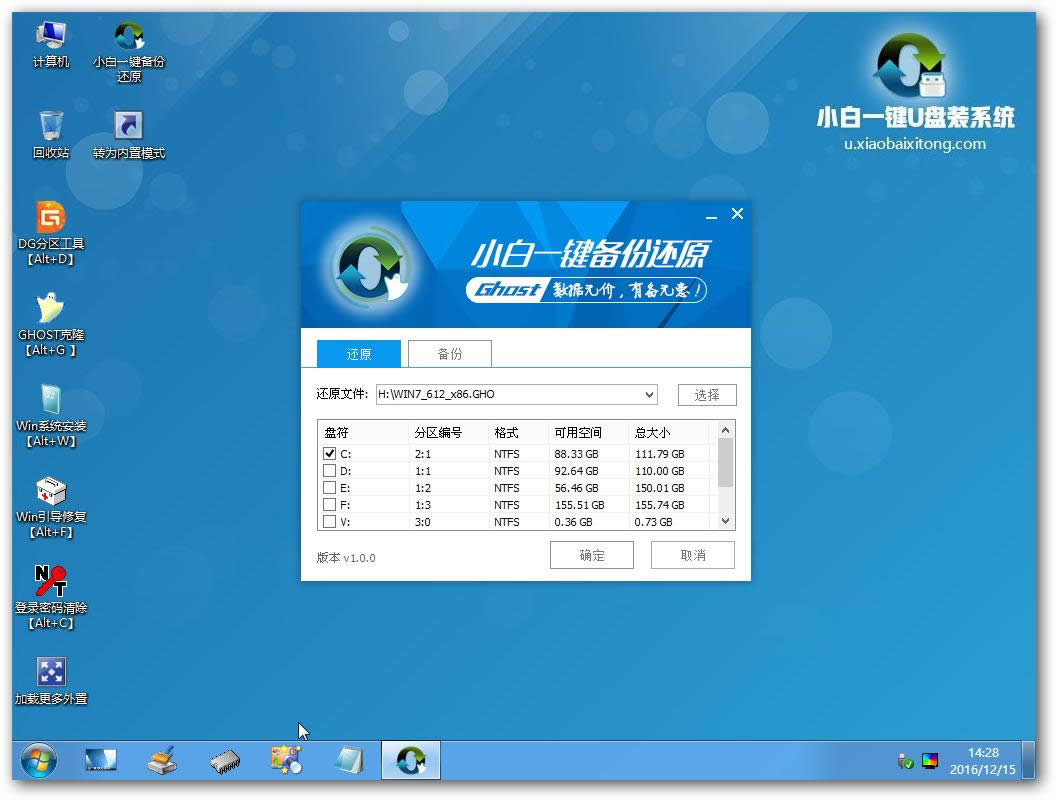Open the Windows Start menu
The width and height of the screenshot is (1056, 800).
37,760
